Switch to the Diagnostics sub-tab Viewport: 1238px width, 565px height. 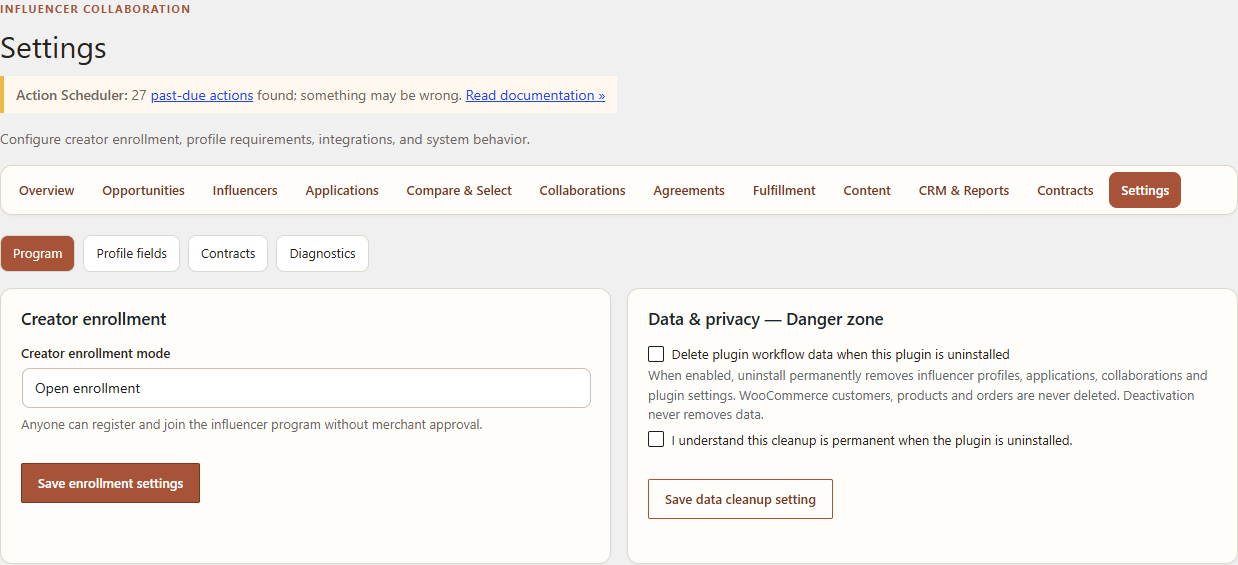tap(322, 253)
